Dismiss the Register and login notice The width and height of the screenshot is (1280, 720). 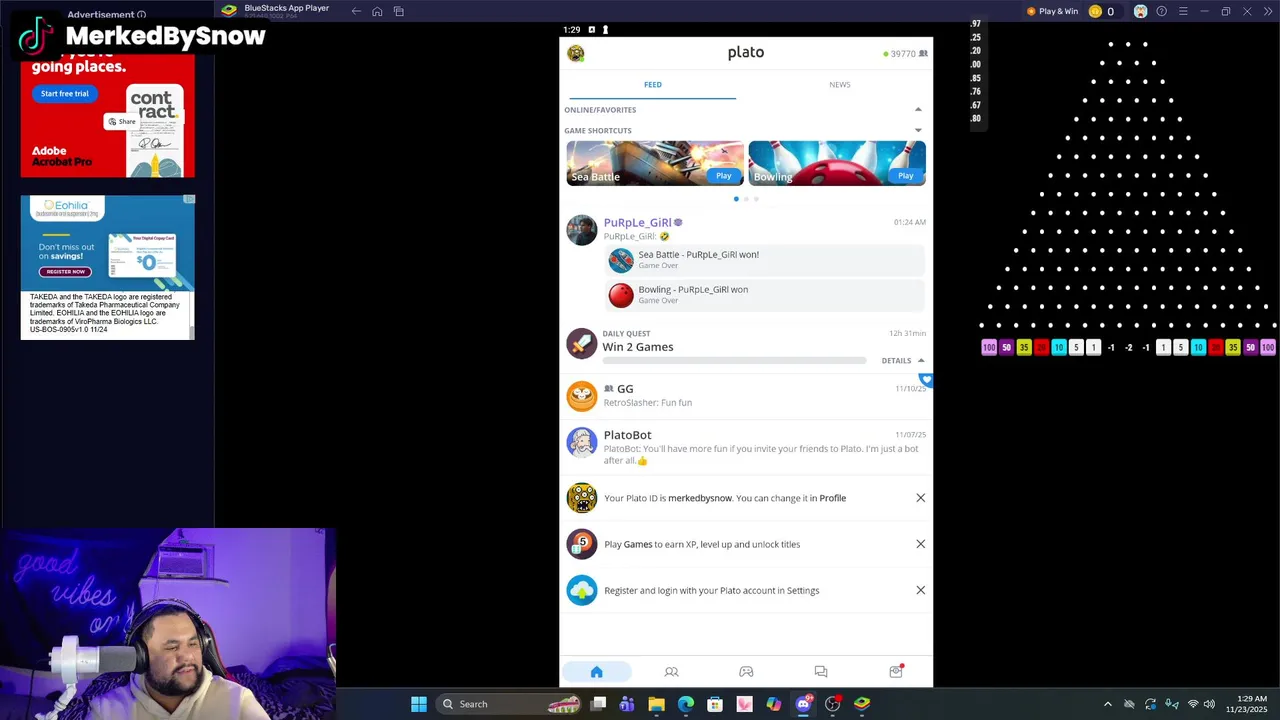tap(921, 590)
